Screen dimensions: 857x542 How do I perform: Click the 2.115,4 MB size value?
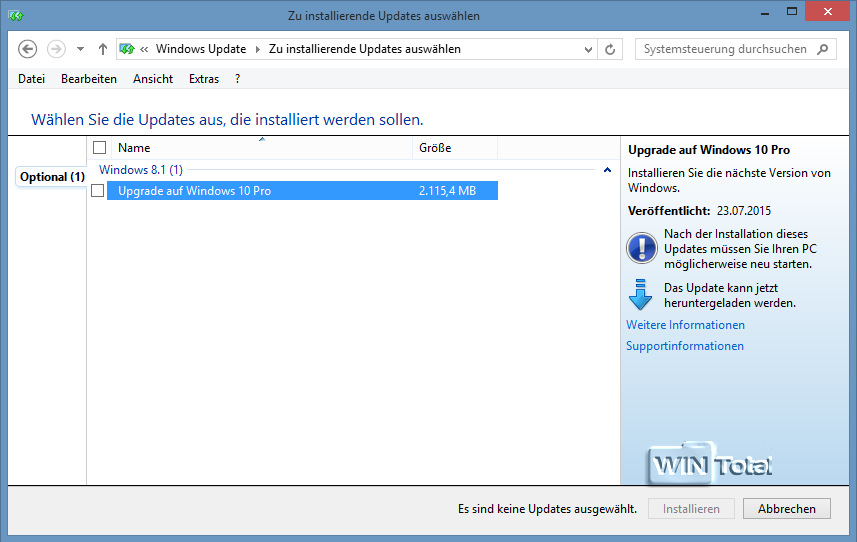pos(448,191)
